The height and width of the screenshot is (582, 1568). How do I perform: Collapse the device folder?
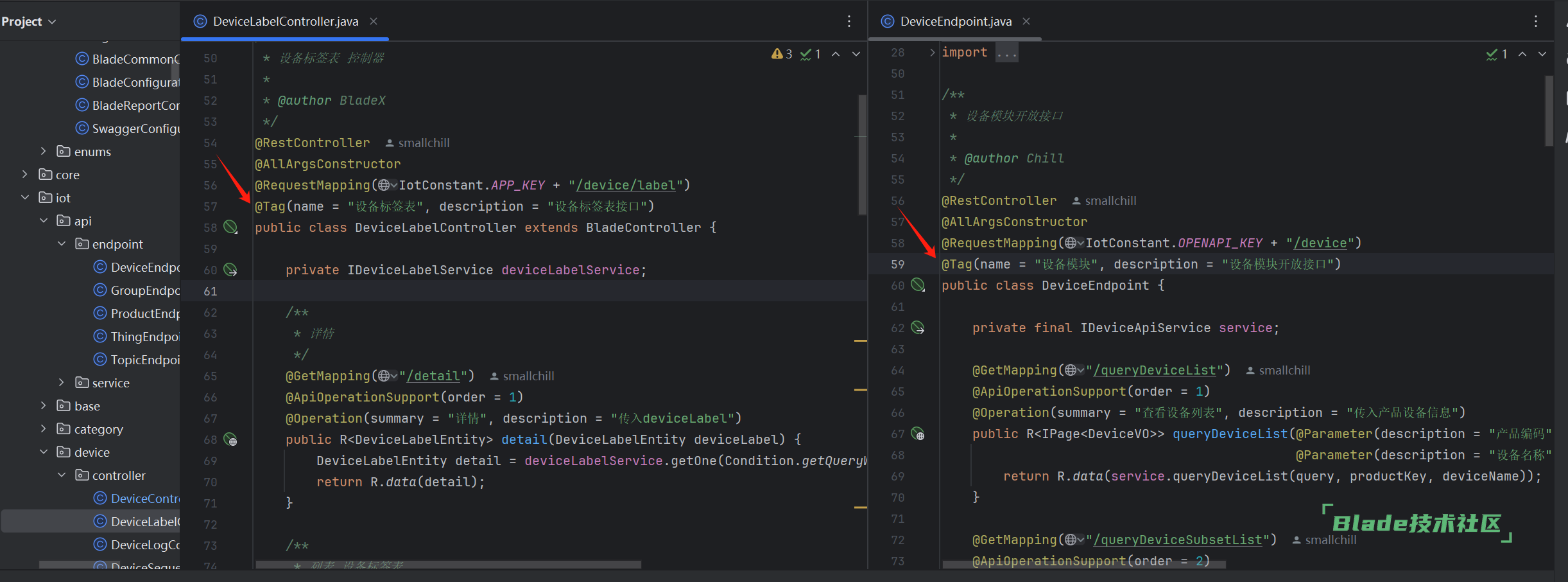pyautogui.click(x=43, y=452)
